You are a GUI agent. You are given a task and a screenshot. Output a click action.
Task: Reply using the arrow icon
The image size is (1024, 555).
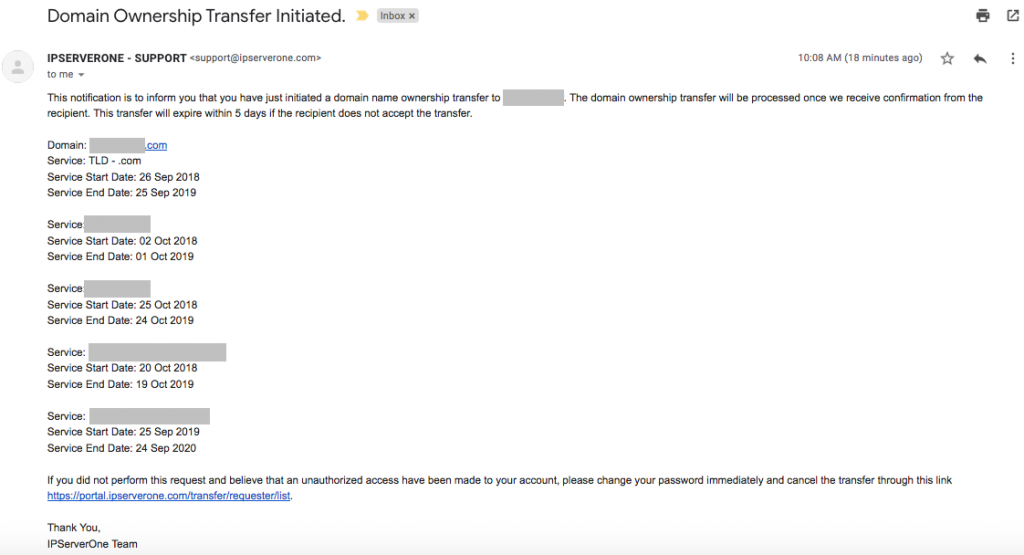pos(980,59)
